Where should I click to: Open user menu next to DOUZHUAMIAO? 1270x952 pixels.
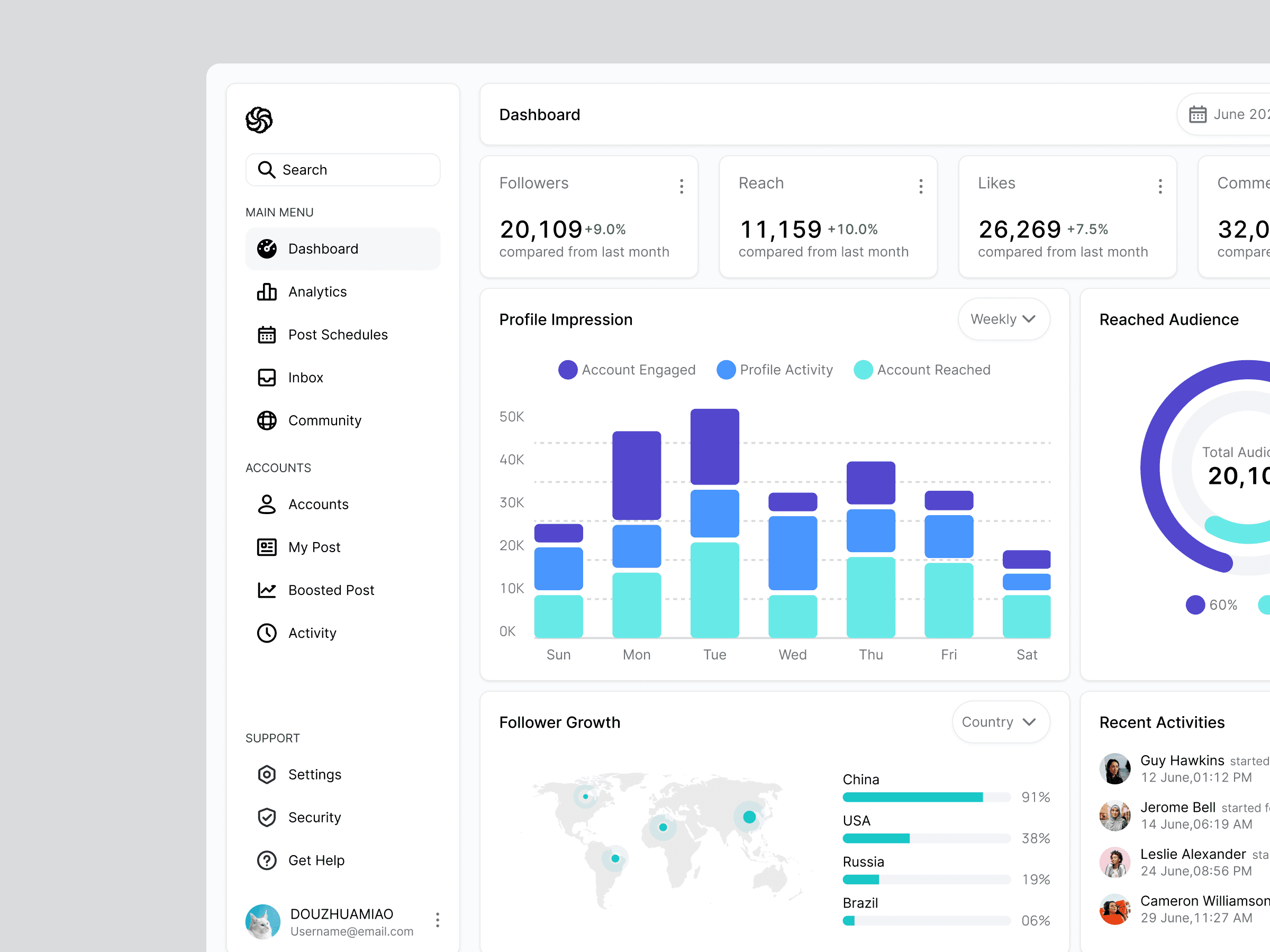438,920
